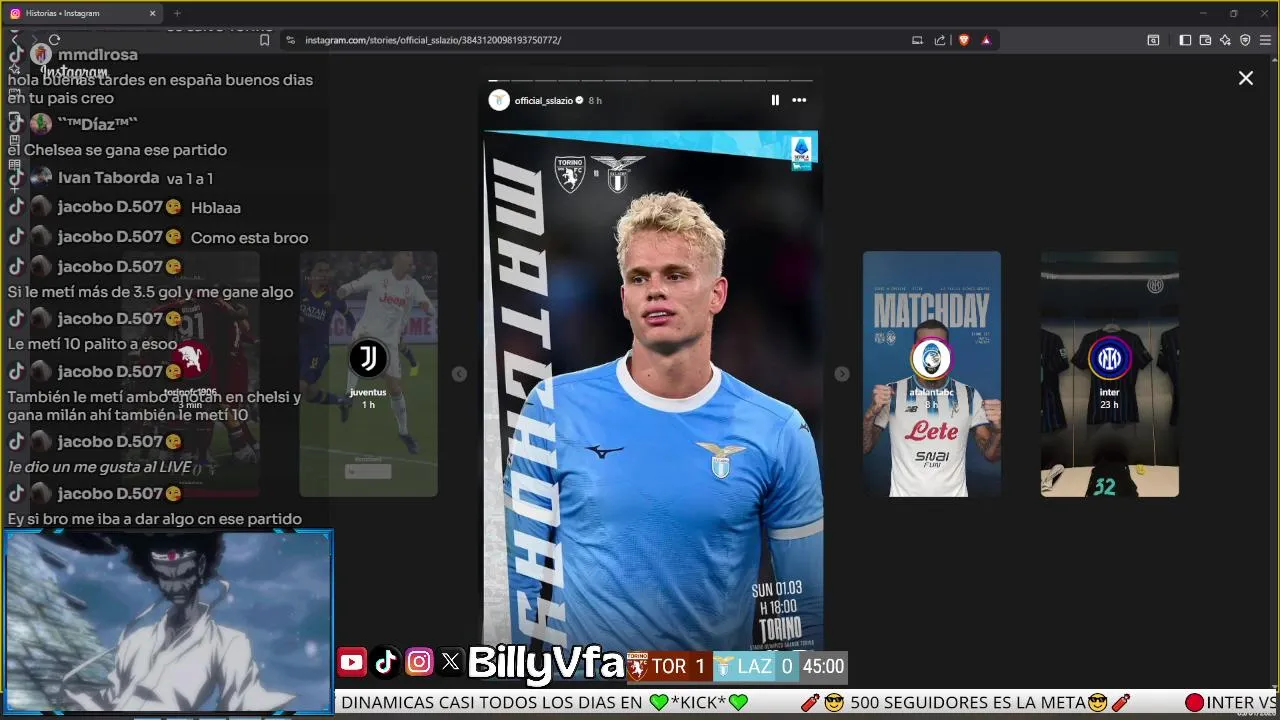Click the install app icon in address bar
The width and height of the screenshot is (1280, 720).
tap(917, 40)
